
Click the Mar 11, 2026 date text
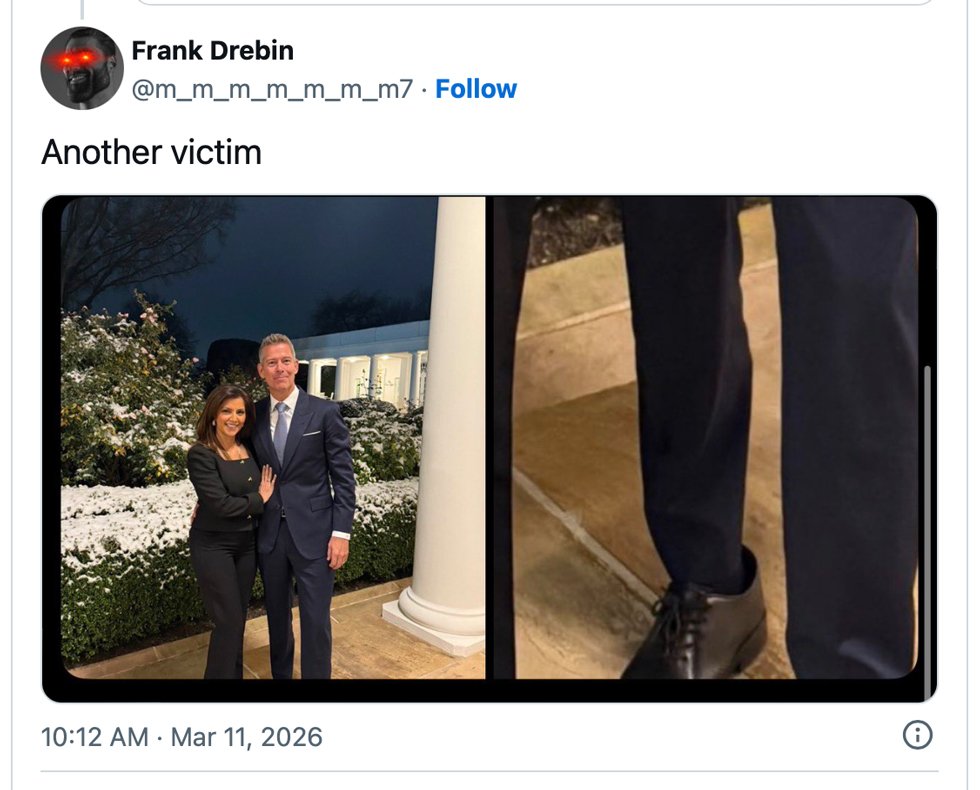coord(246,738)
